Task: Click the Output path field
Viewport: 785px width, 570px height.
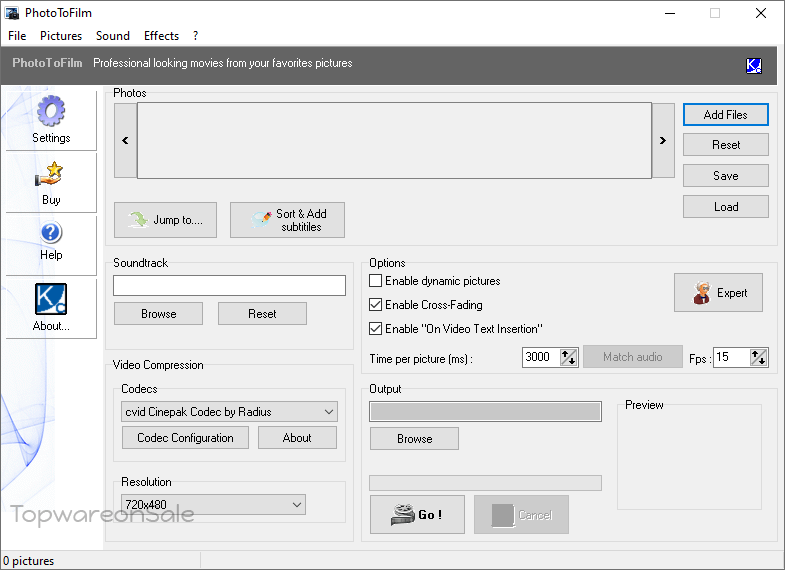Action: (486, 411)
